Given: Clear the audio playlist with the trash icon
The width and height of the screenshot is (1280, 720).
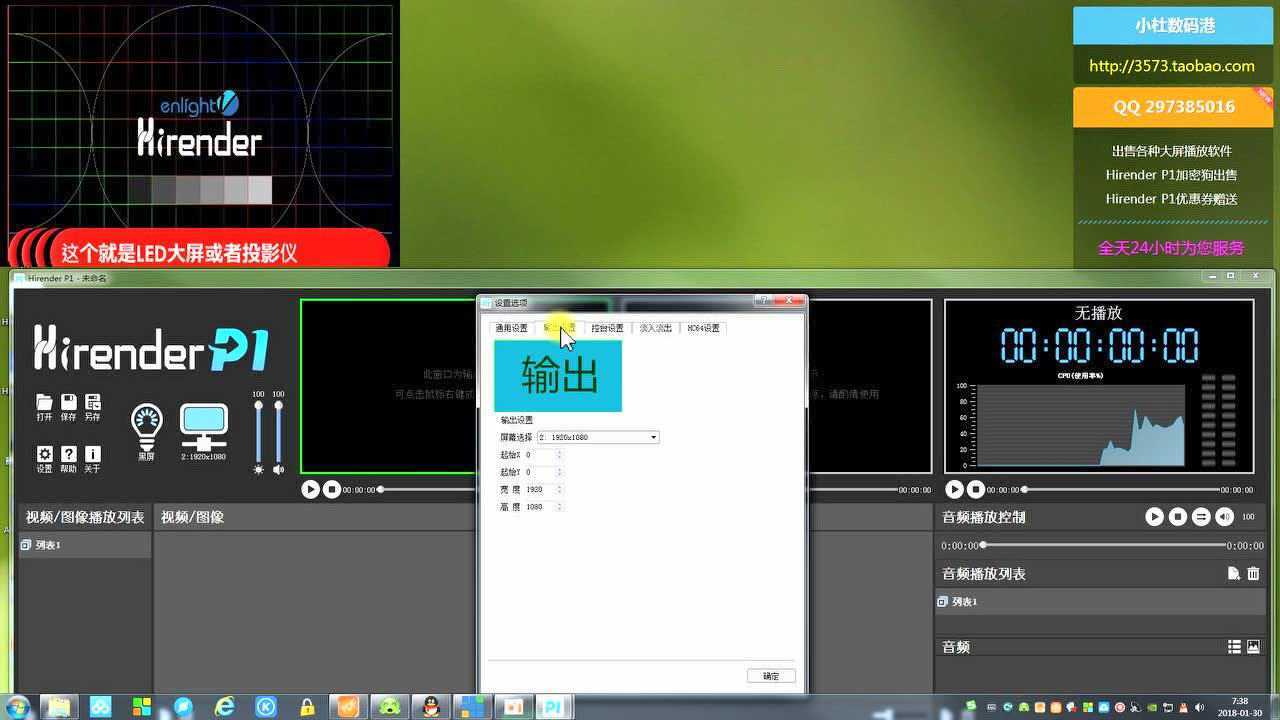Looking at the screenshot, I should [1254, 573].
